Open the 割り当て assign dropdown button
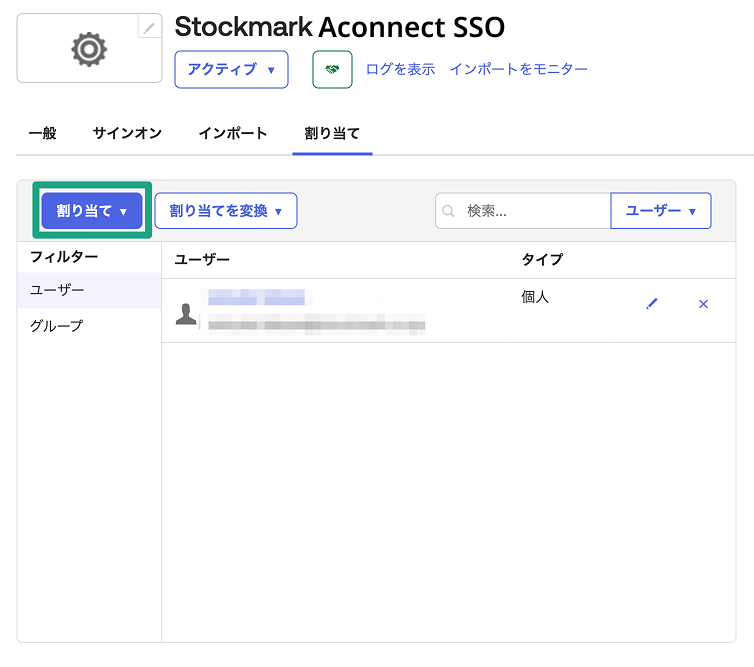This screenshot has height=667, width=754. point(92,211)
